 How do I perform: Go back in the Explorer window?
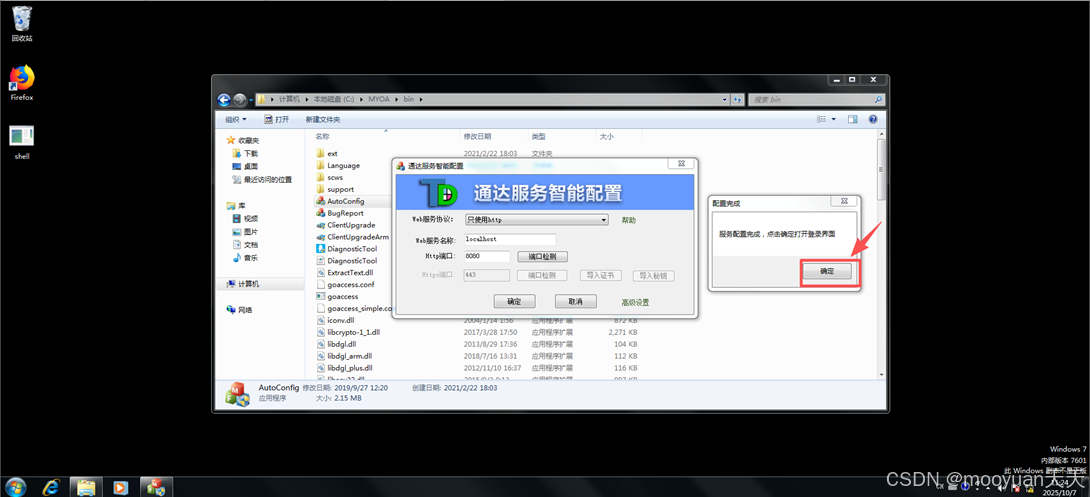pyautogui.click(x=224, y=99)
